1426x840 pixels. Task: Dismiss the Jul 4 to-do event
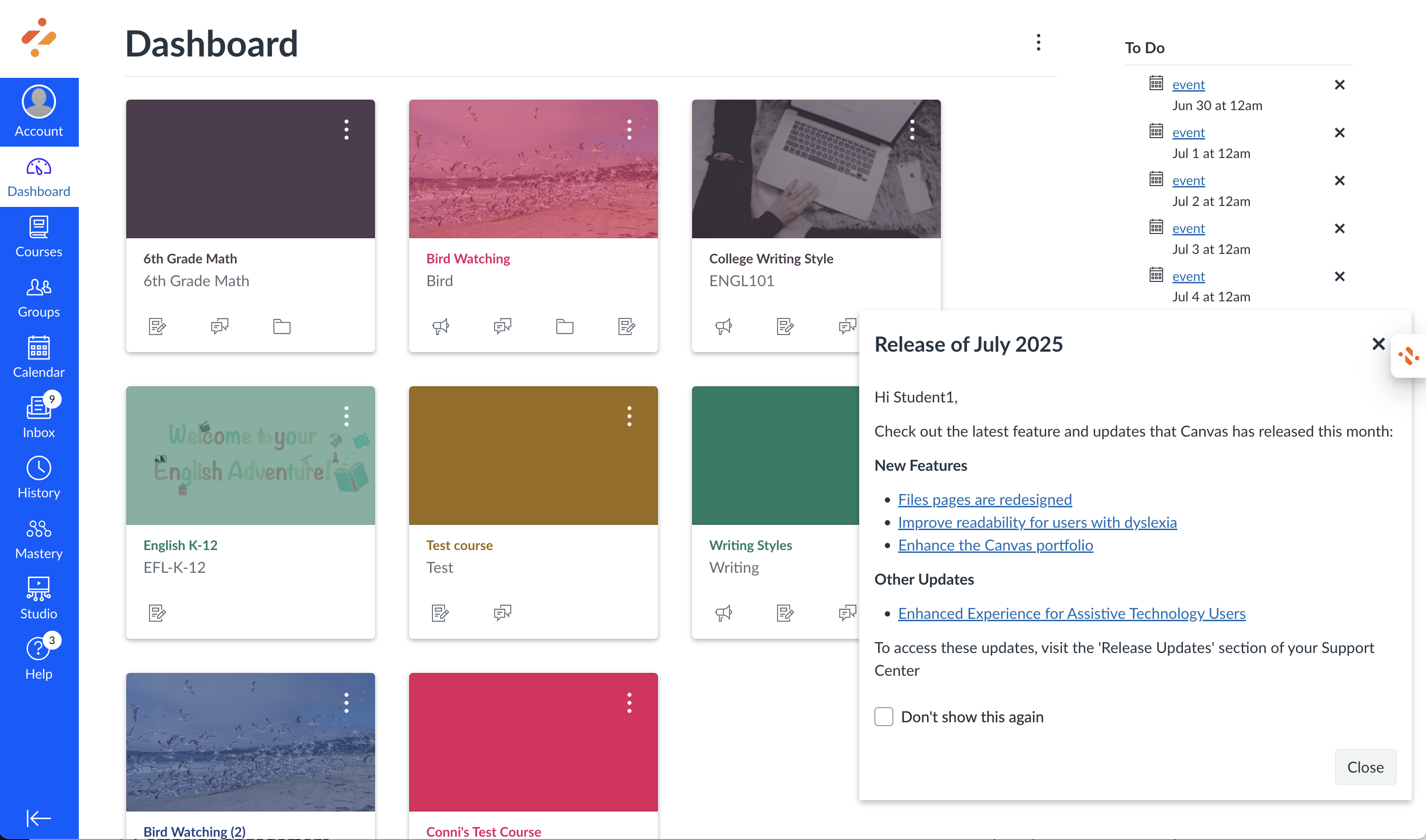(1339, 276)
